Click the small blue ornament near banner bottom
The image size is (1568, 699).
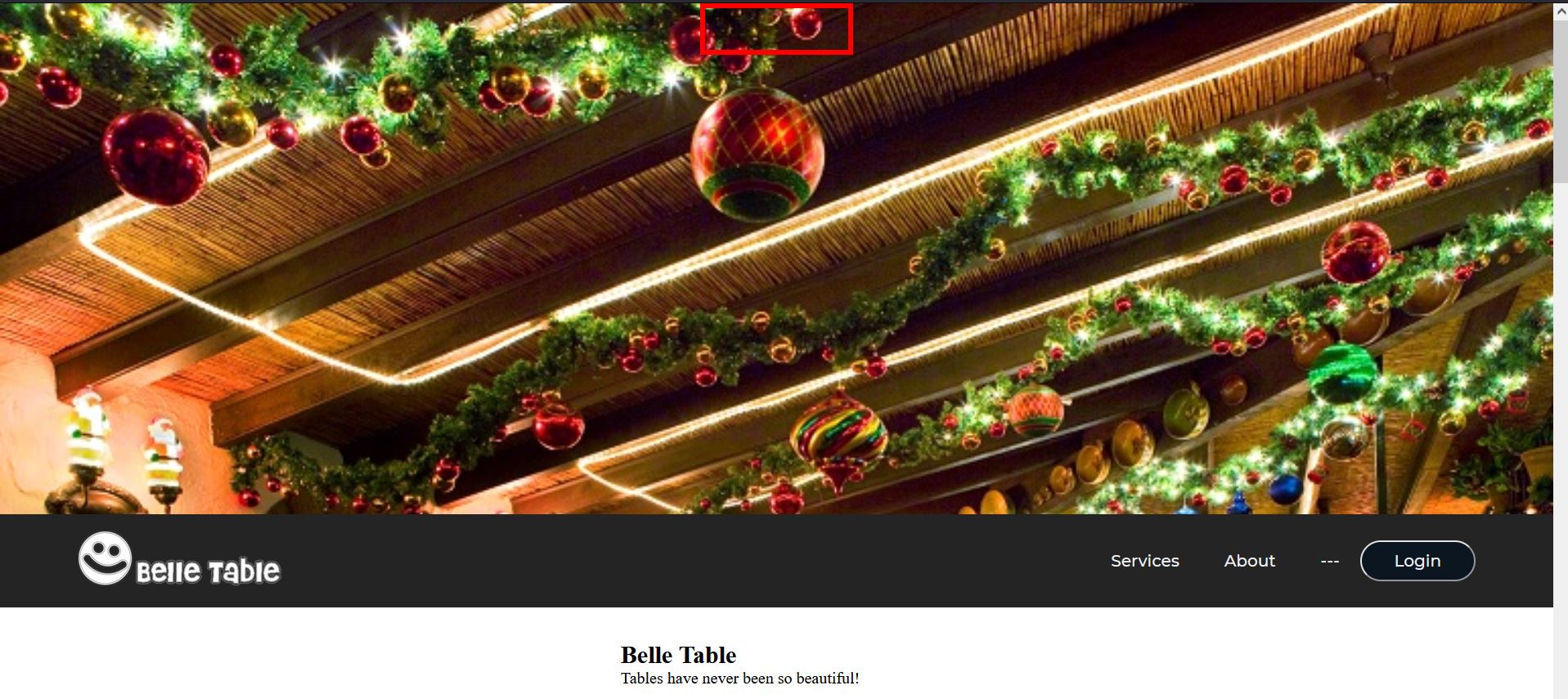coord(1285,489)
